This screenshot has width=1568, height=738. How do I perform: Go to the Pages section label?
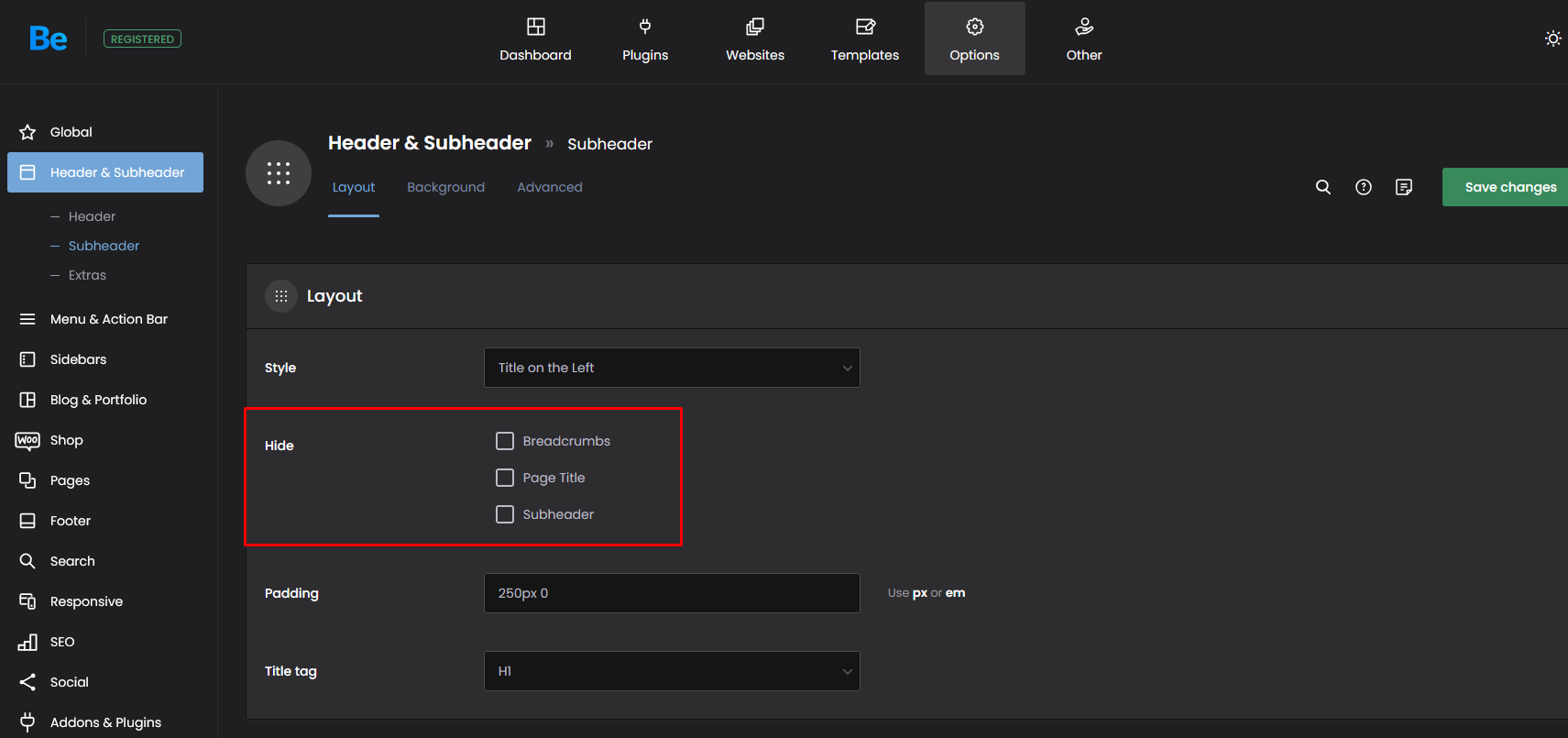pos(70,480)
